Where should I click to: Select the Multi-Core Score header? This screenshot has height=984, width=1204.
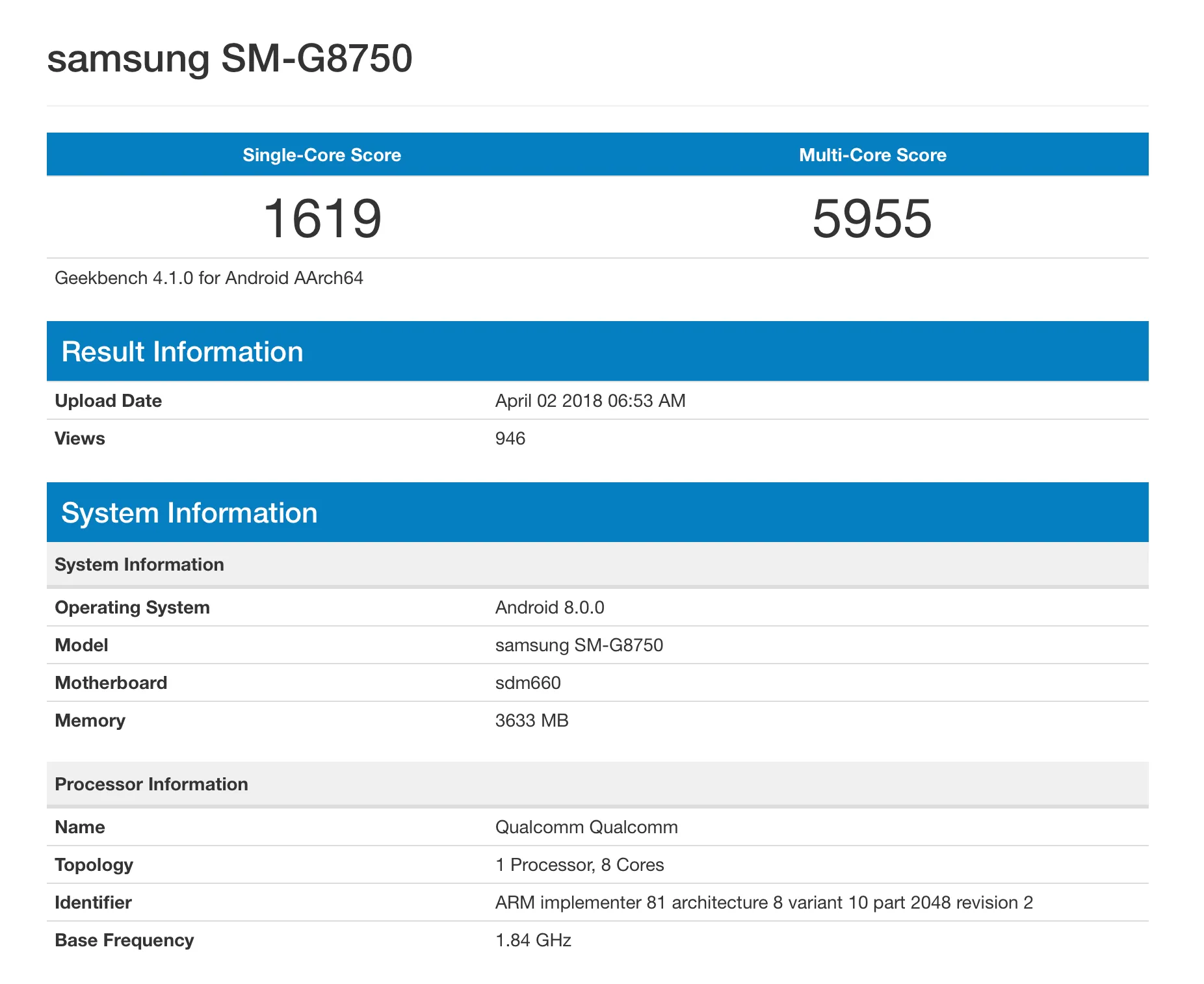click(x=872, y=155)
